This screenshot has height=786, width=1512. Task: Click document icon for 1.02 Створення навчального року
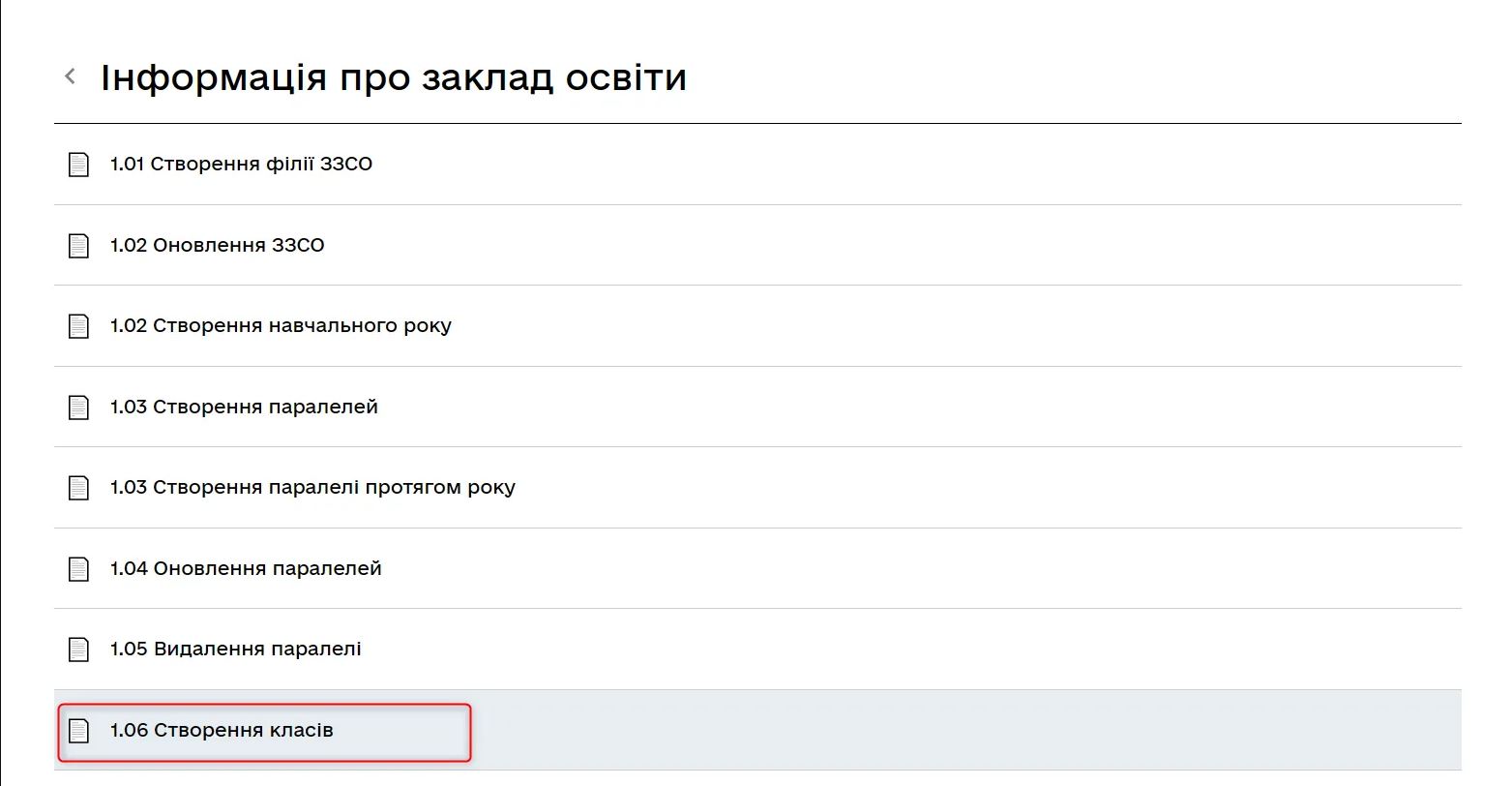pyautogui.click(x=78, y=326)
